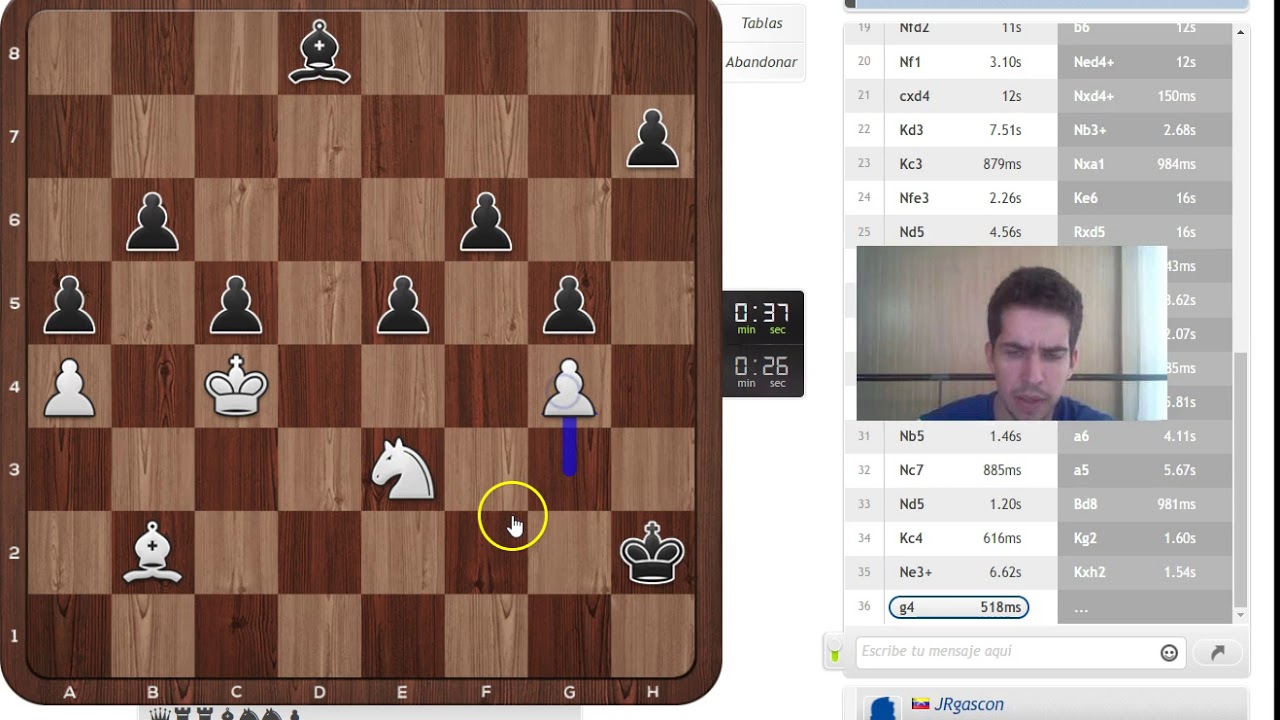1280x720 pixels.
Task: Select Black's move 31 a6
Action: [1143, 436]
